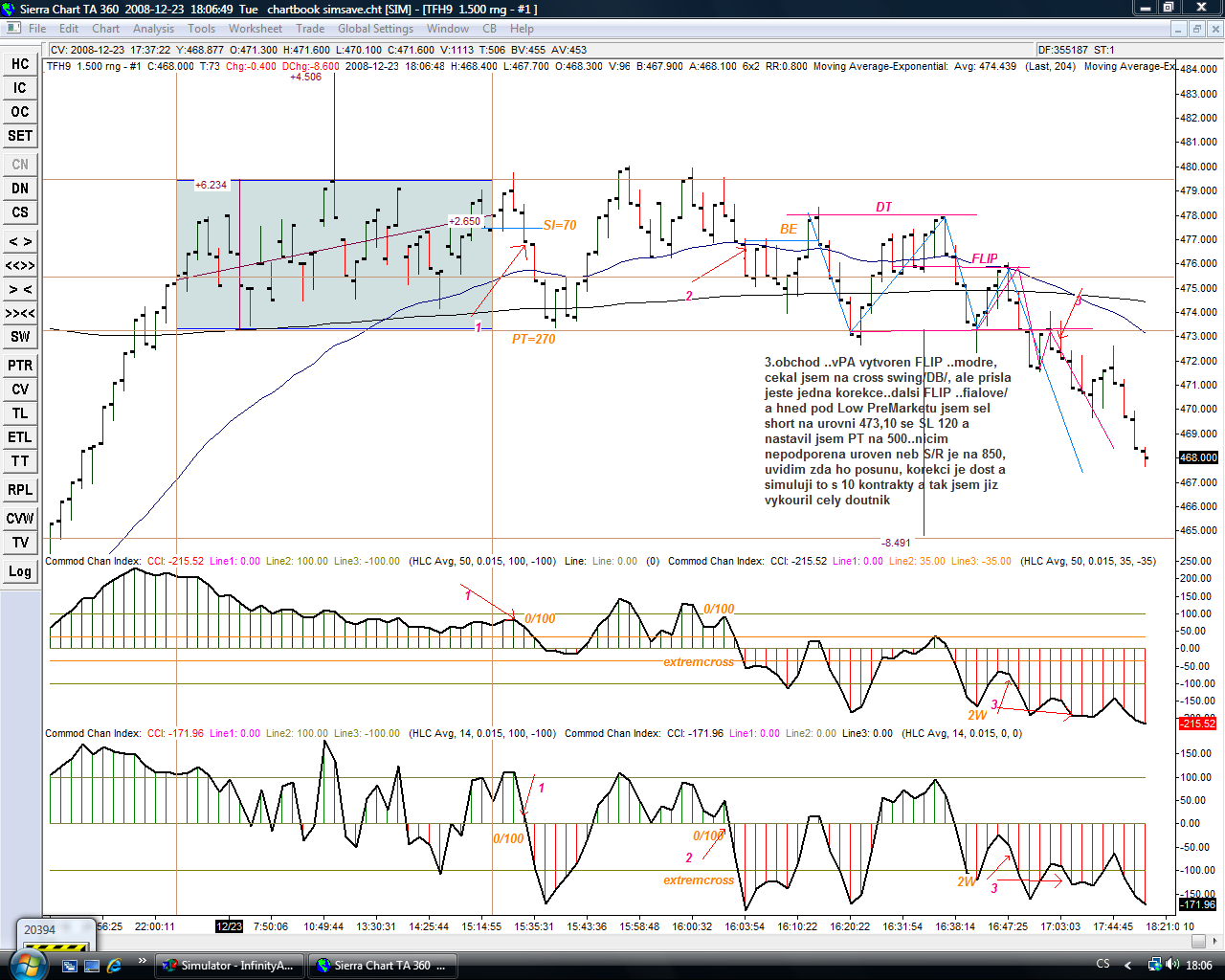
Task: Click the +2.650 measurement label
Action: 465,221
